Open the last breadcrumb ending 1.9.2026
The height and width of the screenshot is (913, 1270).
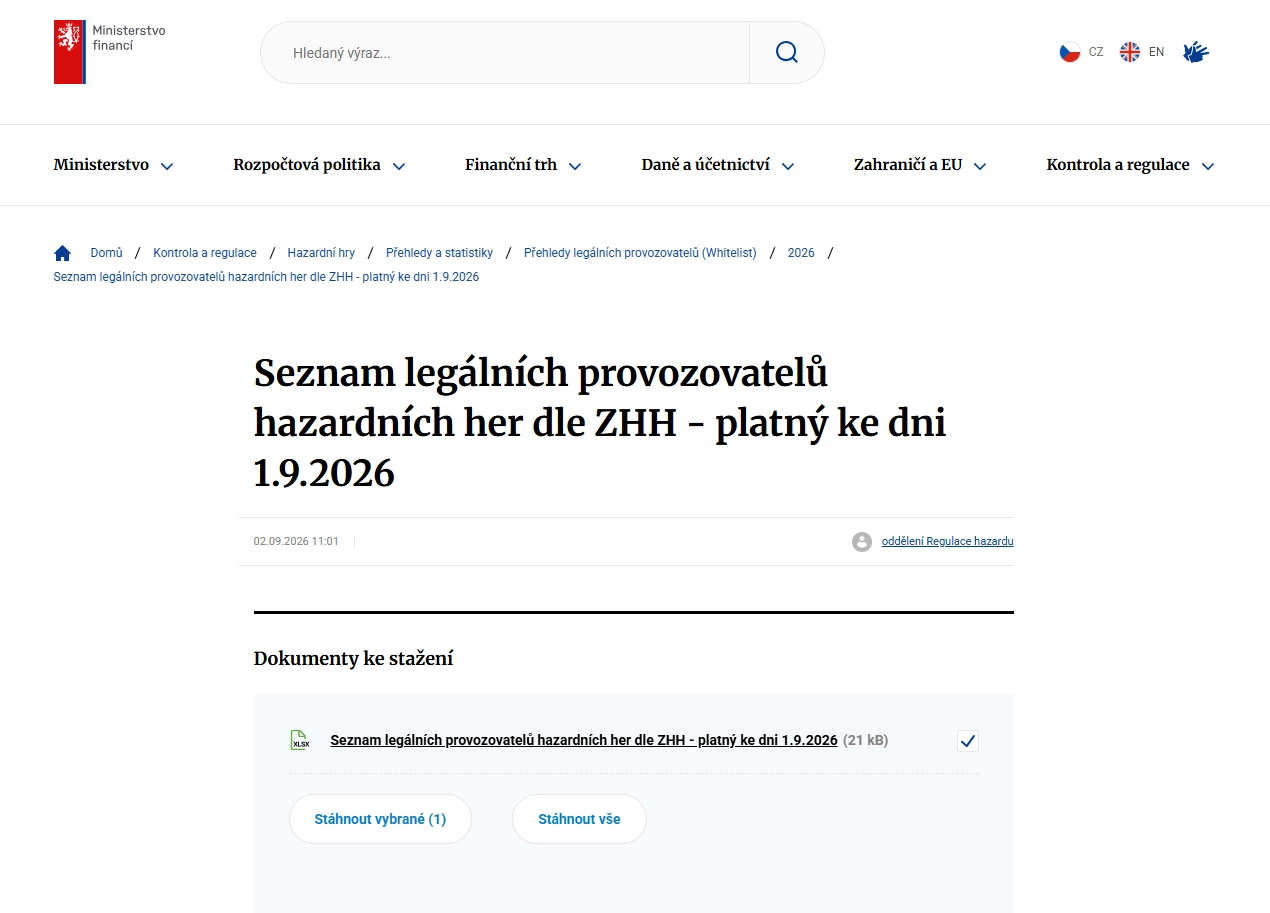(266, 277)
